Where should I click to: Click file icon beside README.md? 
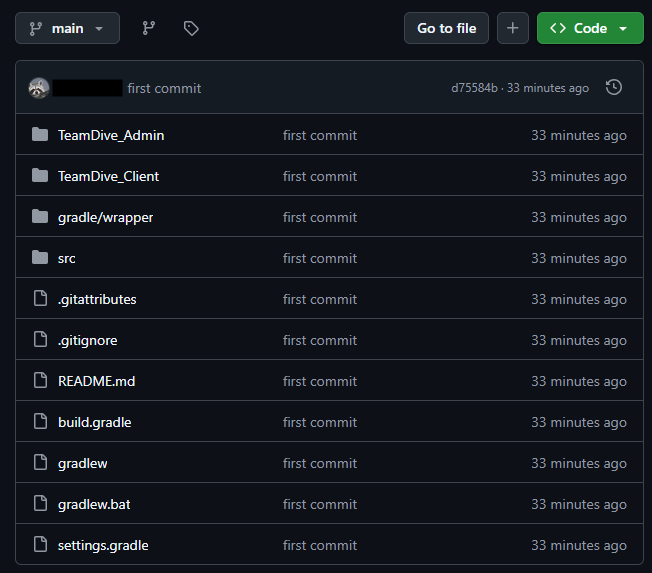click(x=40, y=380)
